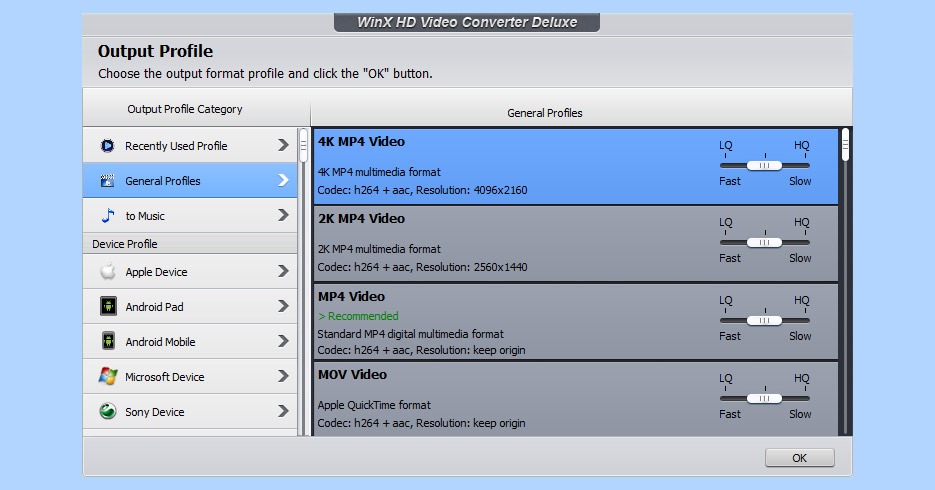Select the 2K MP4 Video profile
The image size is (935, 490).
[575, 243]
